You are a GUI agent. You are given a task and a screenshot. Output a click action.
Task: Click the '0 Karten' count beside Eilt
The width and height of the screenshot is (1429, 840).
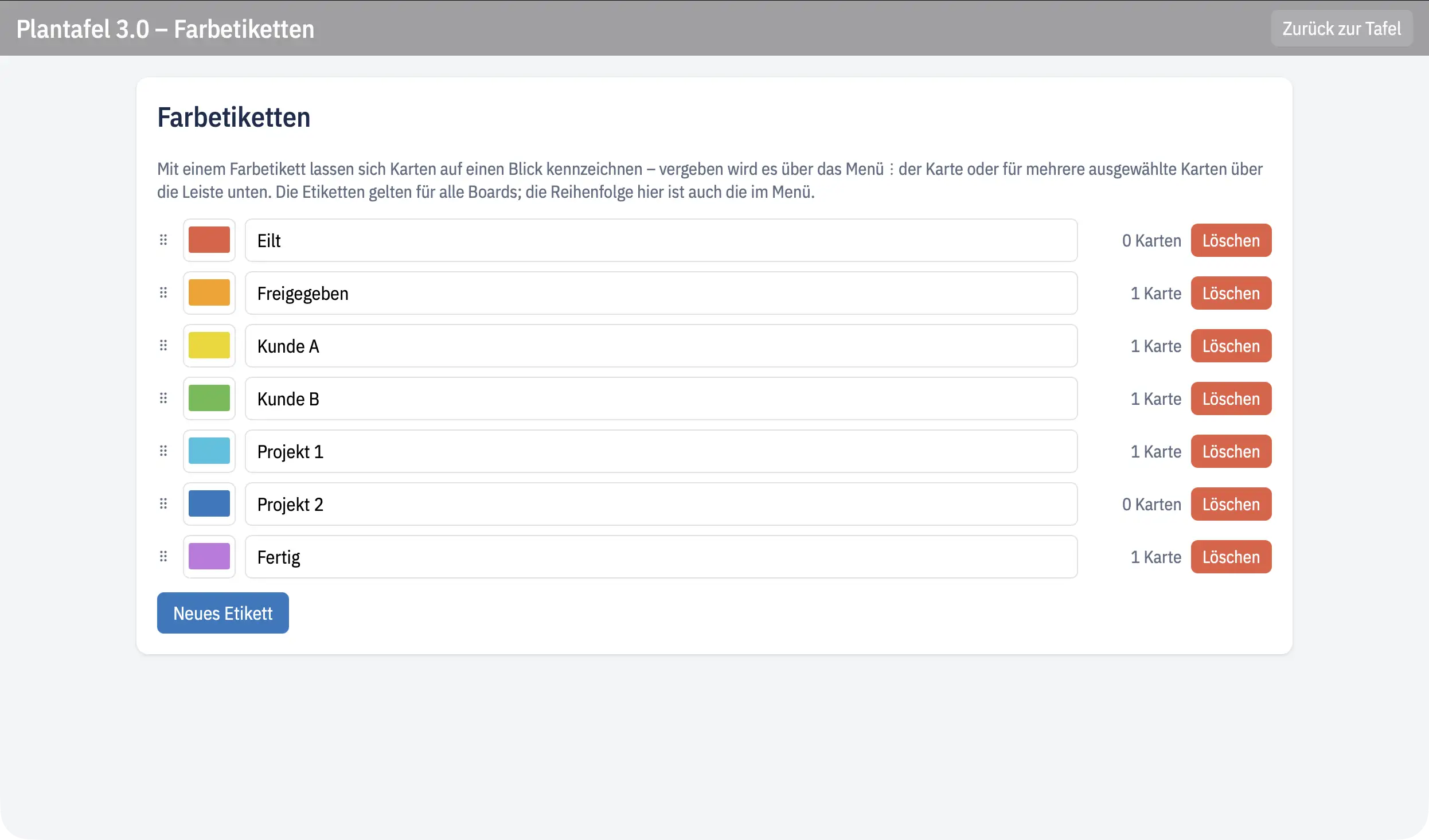[x=1151, y=240]
